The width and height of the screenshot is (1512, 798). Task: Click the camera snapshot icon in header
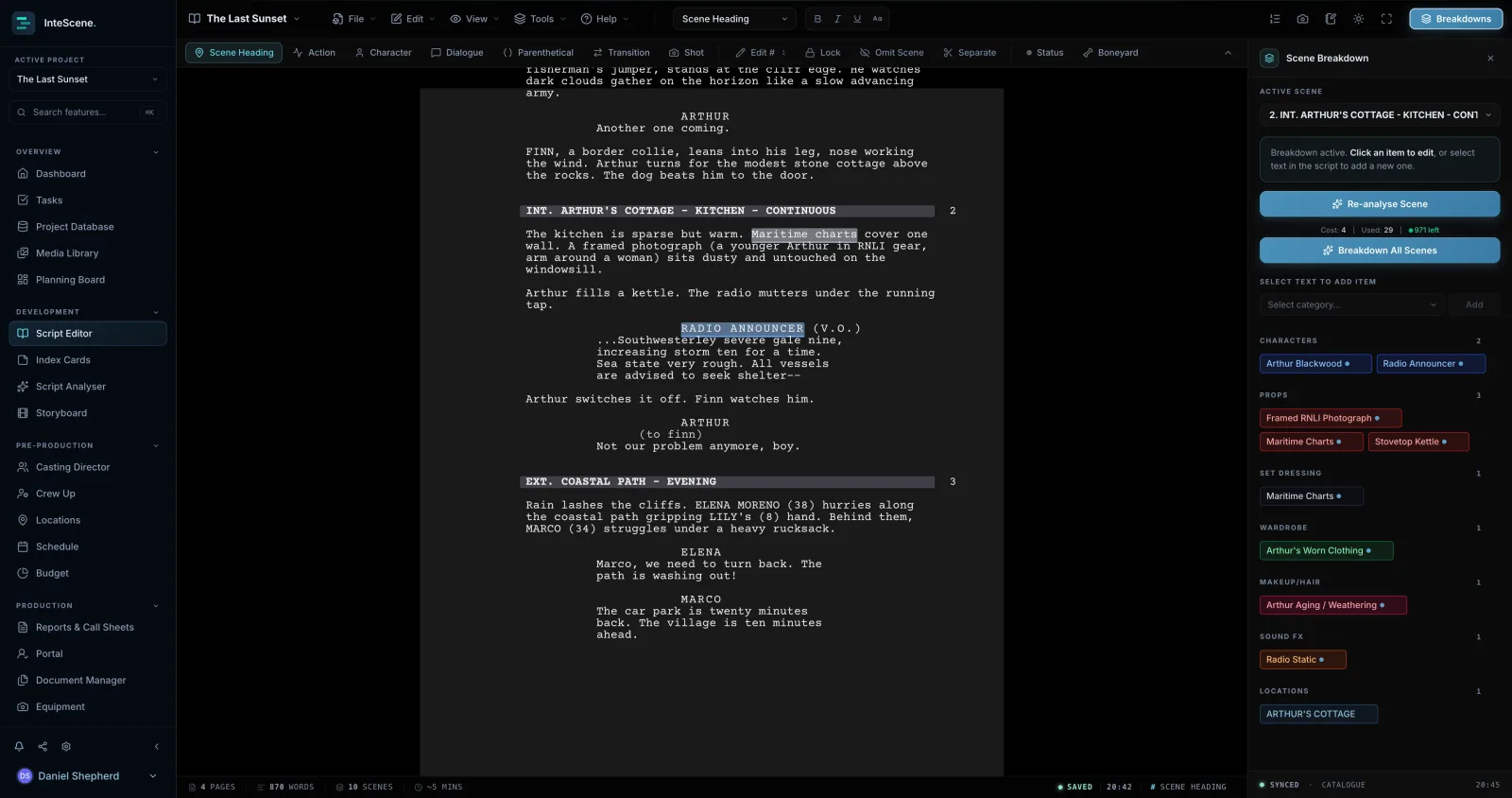pyautogui.click(x=1303, y=19)
